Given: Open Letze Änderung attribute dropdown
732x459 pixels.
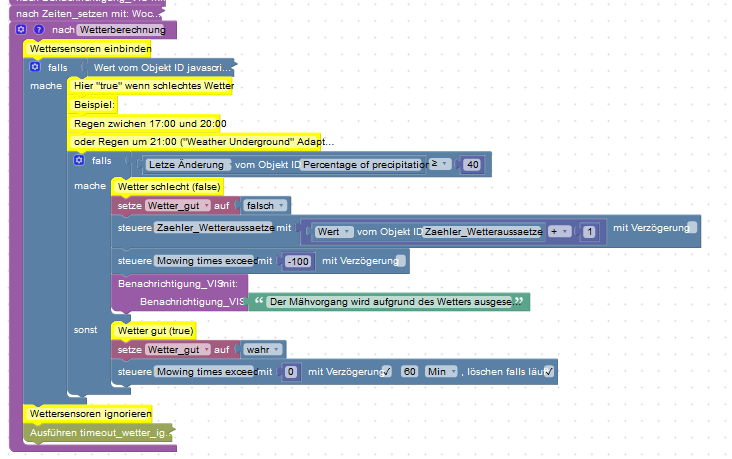Looking at the screenshot, I should click(x=188, y=165).
